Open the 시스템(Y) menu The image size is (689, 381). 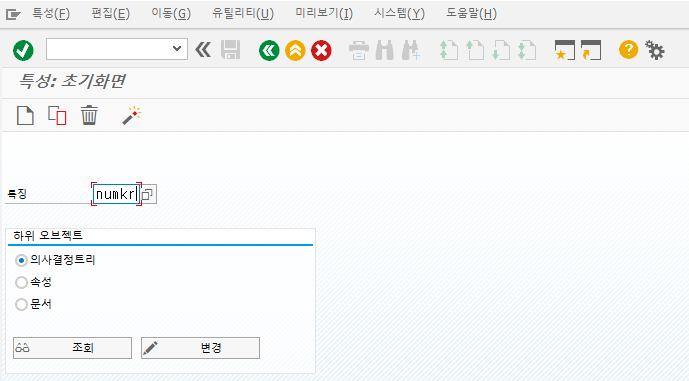[399, 14]
